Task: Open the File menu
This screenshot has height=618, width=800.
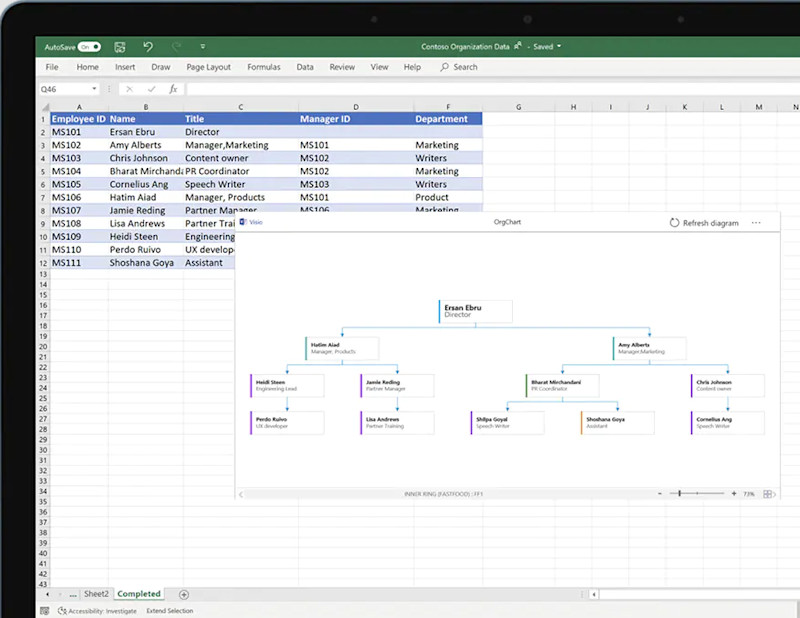Action: click(x=52, y=67)
